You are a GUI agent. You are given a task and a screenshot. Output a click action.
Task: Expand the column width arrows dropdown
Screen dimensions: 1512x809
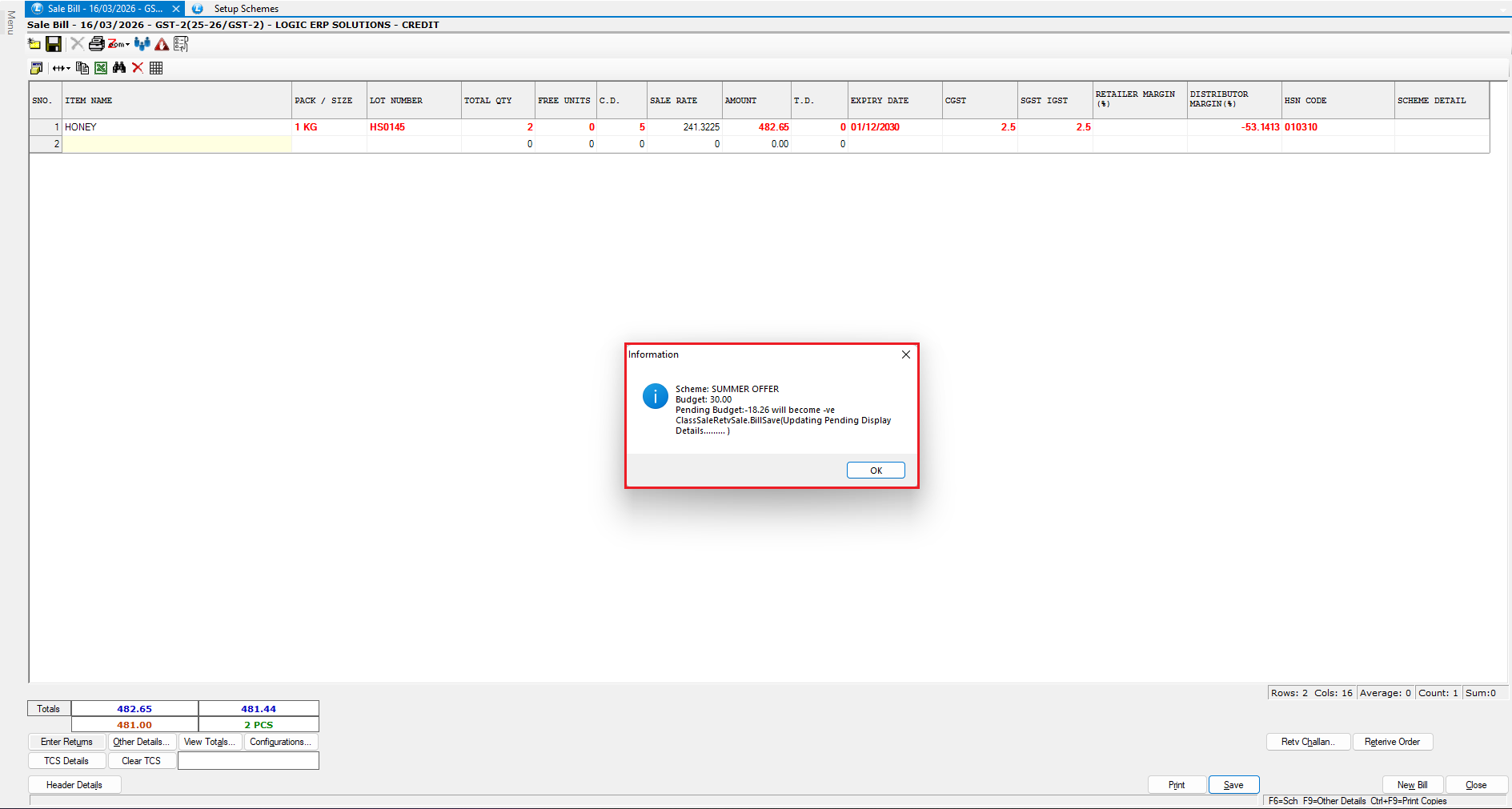pyautogui.click(x=62, y=68)
